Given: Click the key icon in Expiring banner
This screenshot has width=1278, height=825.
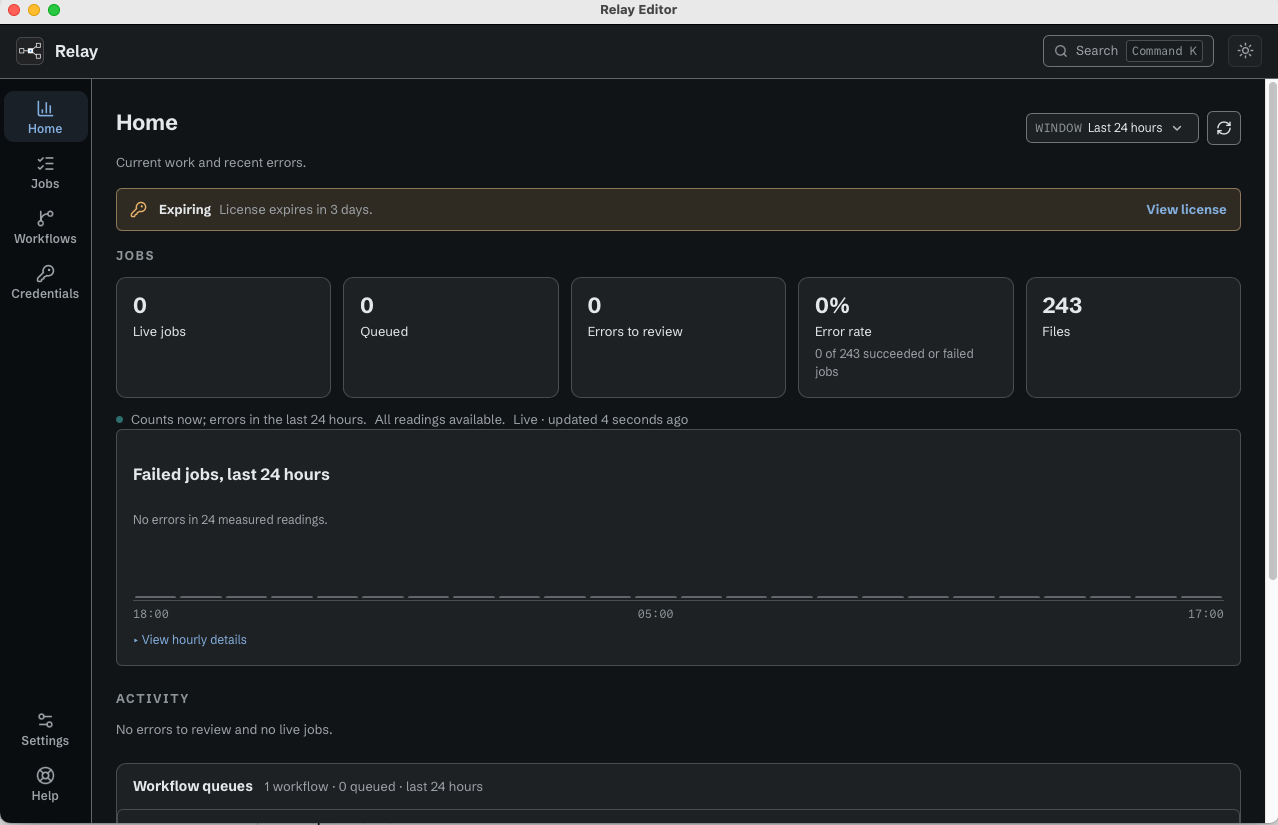Looking at the screenshot, I should (x=139, y=209).
